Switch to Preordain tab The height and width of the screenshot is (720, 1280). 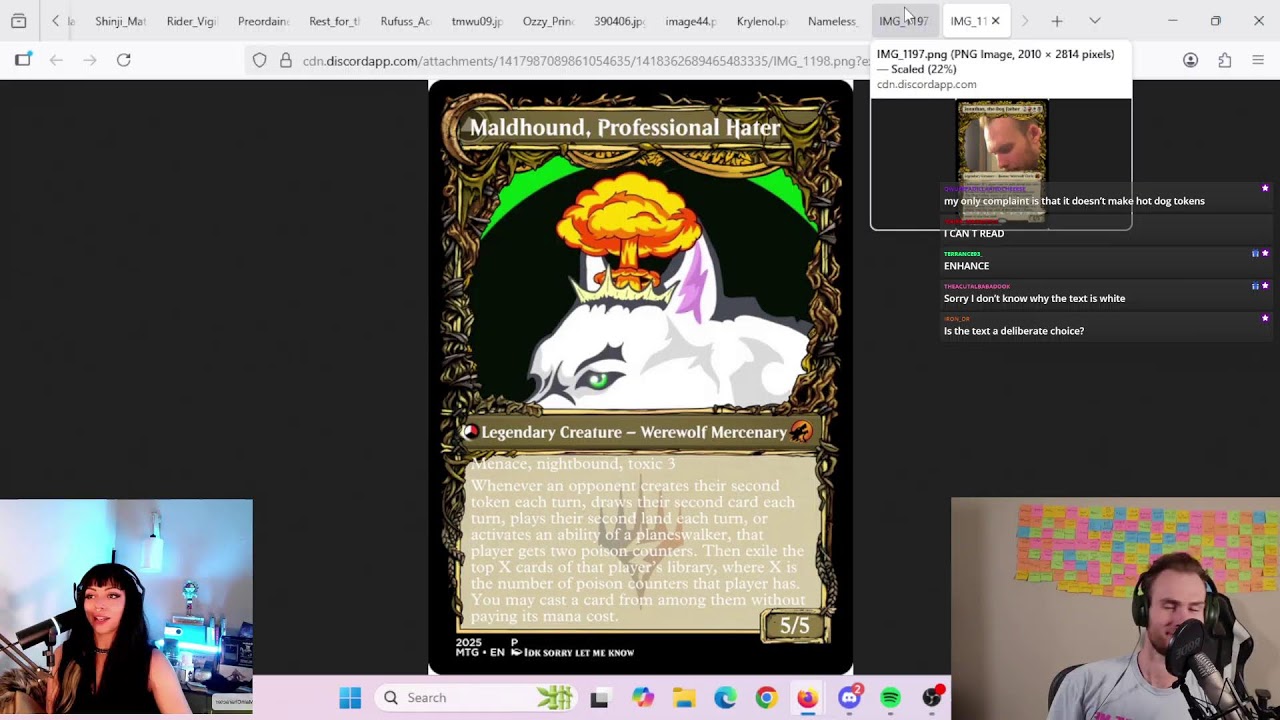click(x=263, y=21)
